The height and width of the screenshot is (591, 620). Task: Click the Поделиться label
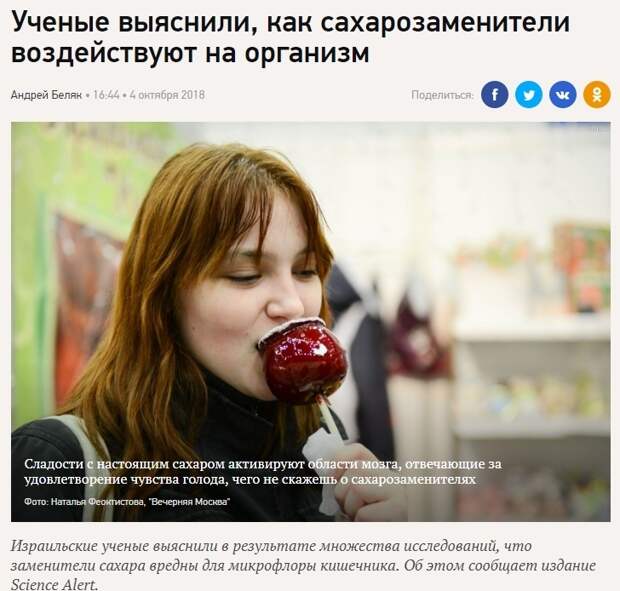click(x=442, y=95)
